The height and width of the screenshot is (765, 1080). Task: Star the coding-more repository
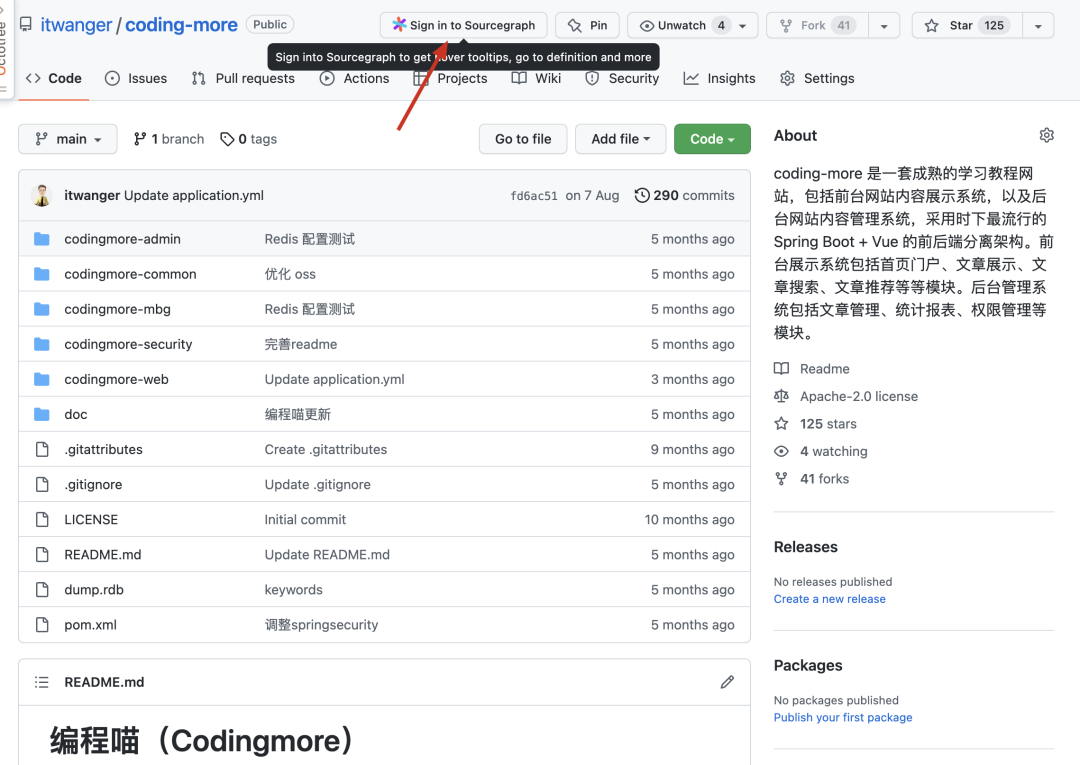click(967, 25)
